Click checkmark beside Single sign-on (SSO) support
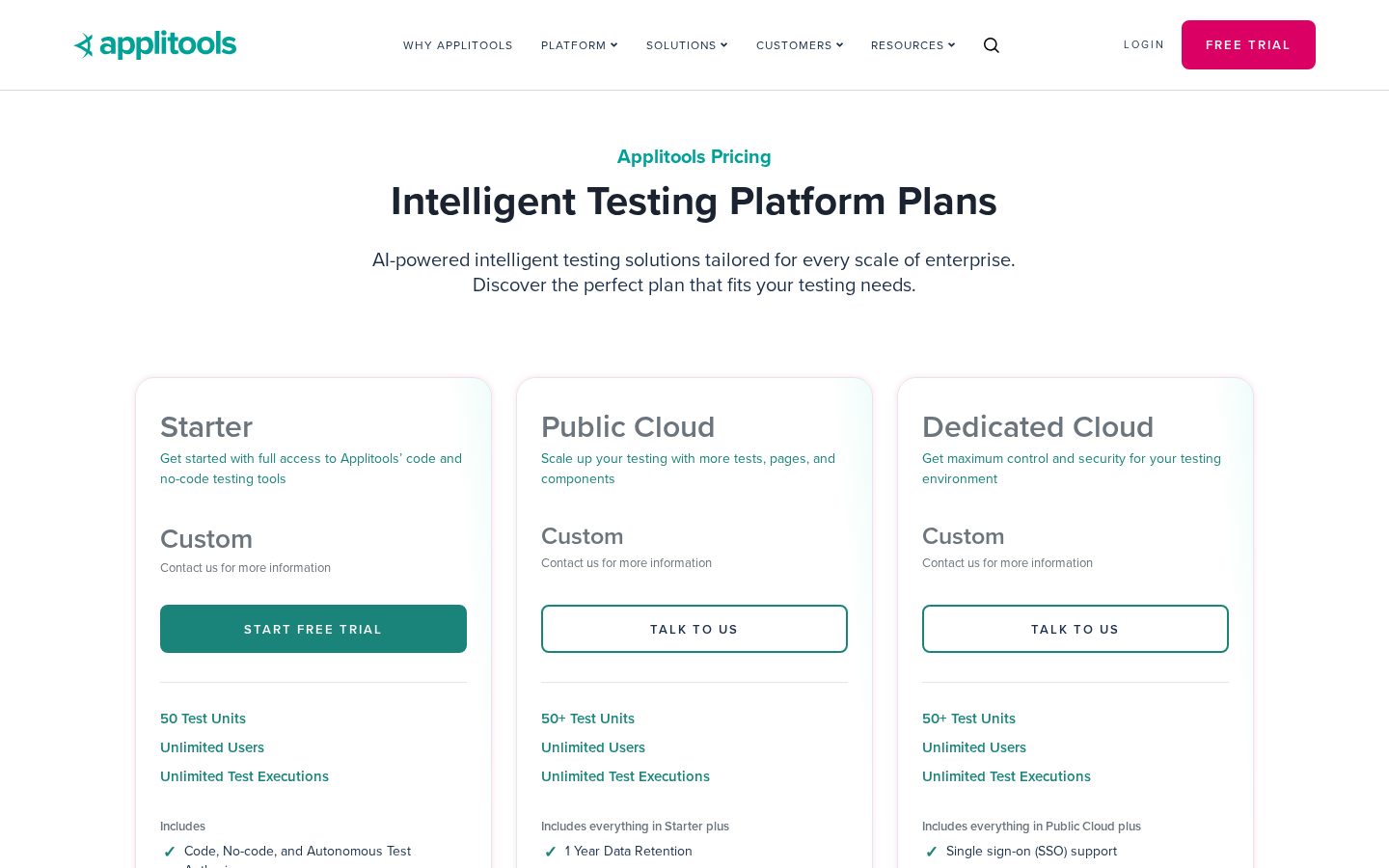 [x=932, y=852]
